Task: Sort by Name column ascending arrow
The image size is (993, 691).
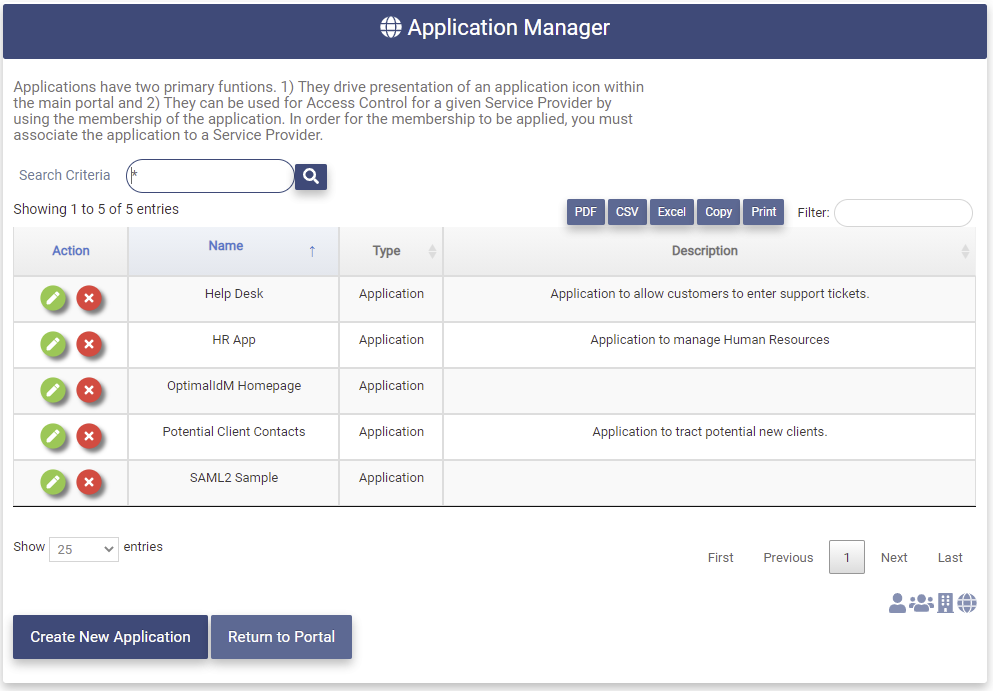Action: (312, 251)
